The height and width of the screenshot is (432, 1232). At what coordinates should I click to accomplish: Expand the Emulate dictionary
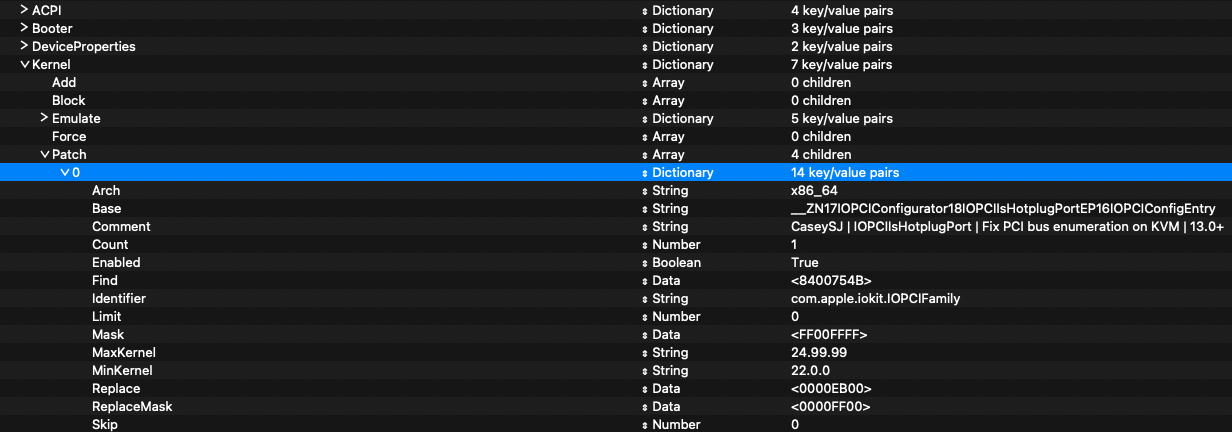coord(44,118)
